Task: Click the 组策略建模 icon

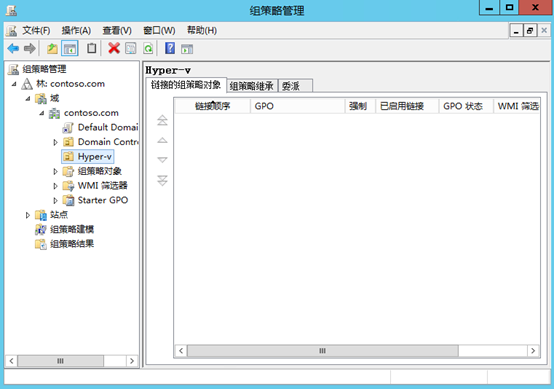Action: [41, 229]
